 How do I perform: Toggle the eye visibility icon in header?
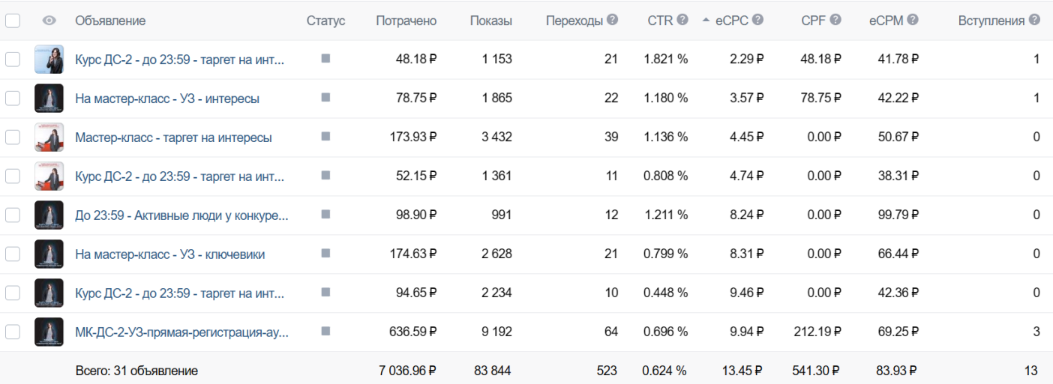click(49, 21)
